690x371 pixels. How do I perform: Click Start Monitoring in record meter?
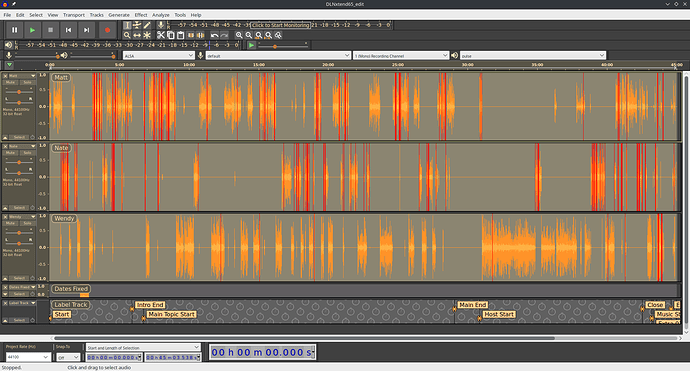tap(281, 25)
